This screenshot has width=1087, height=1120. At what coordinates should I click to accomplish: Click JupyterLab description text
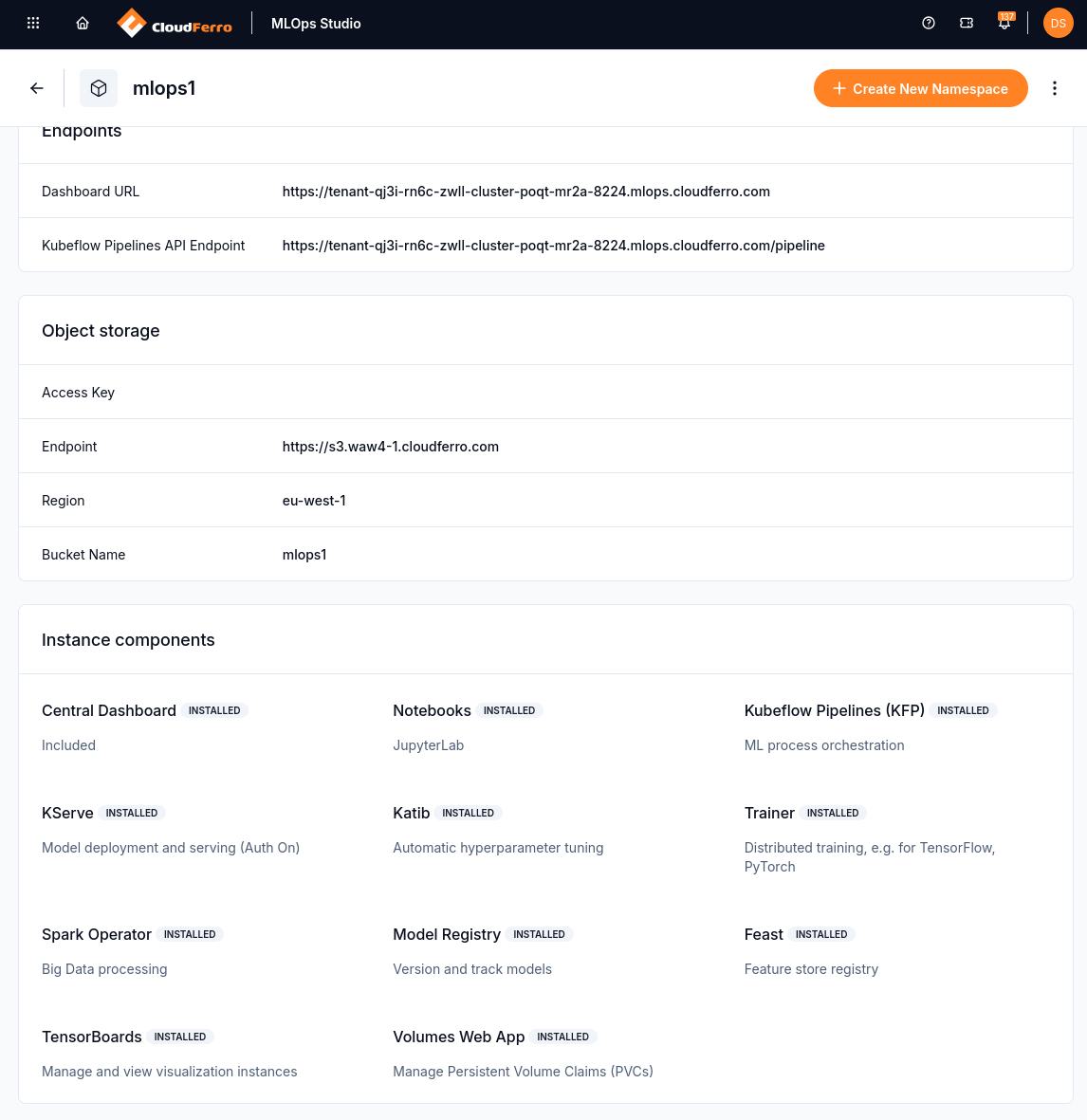[429, 745]
